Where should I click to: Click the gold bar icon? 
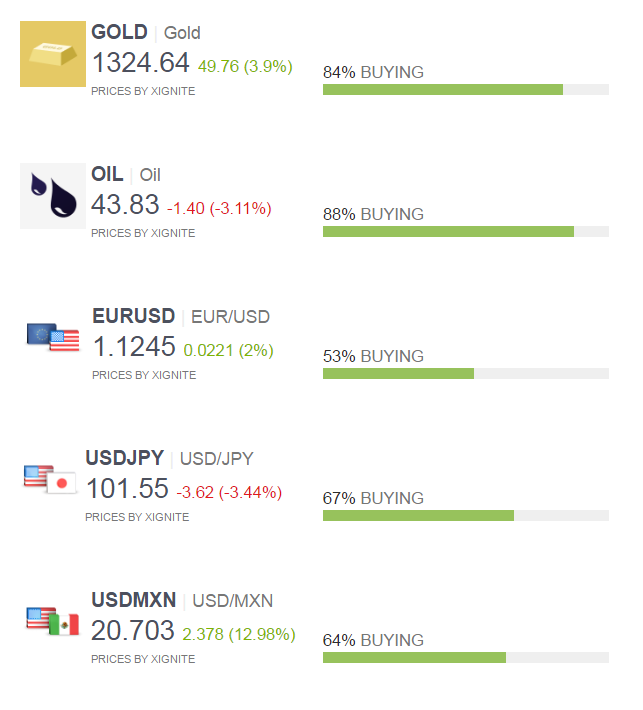coord(53,54)
